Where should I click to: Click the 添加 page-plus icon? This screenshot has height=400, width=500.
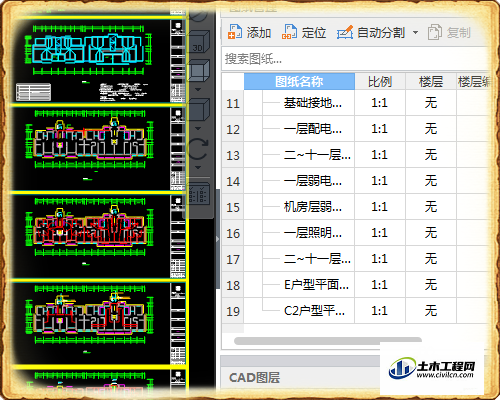click(x=235, y=32)
